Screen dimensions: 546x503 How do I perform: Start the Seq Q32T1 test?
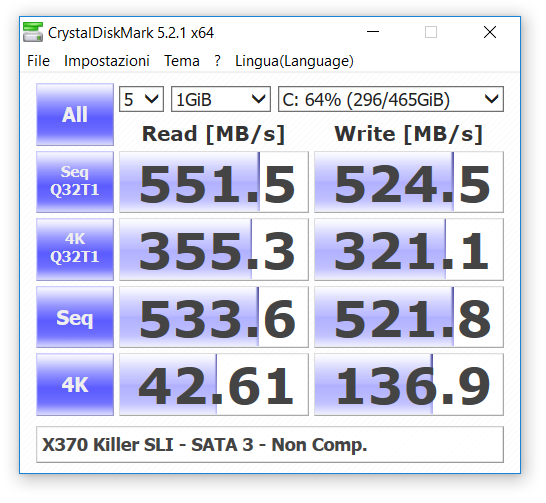tap(75, 182)
